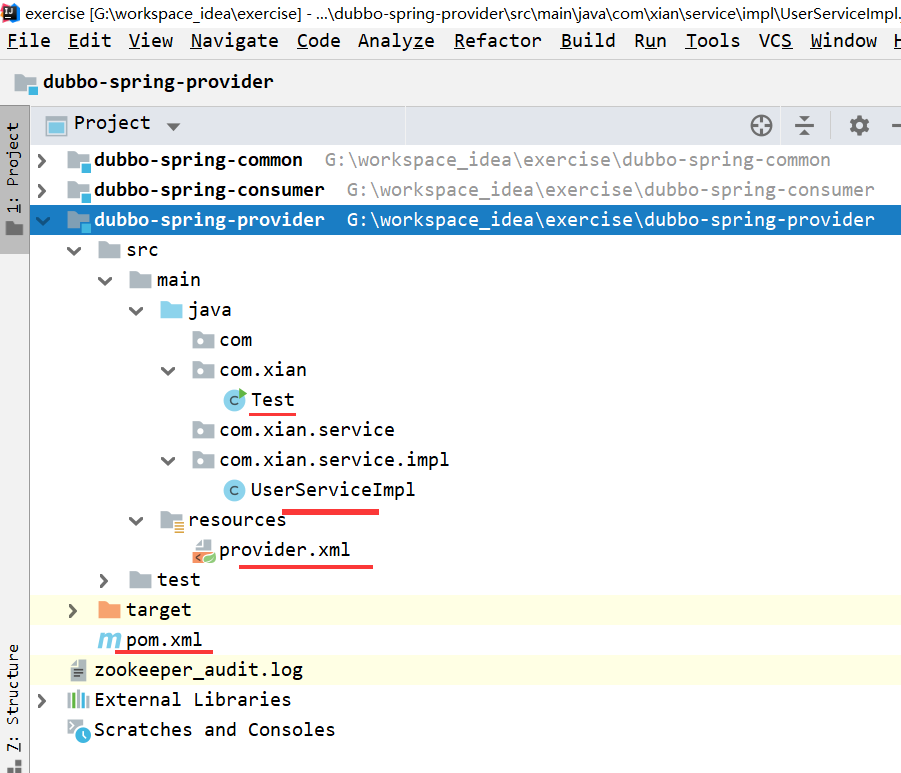
Task: Open the Refactor menu
Action: point(498,41)
